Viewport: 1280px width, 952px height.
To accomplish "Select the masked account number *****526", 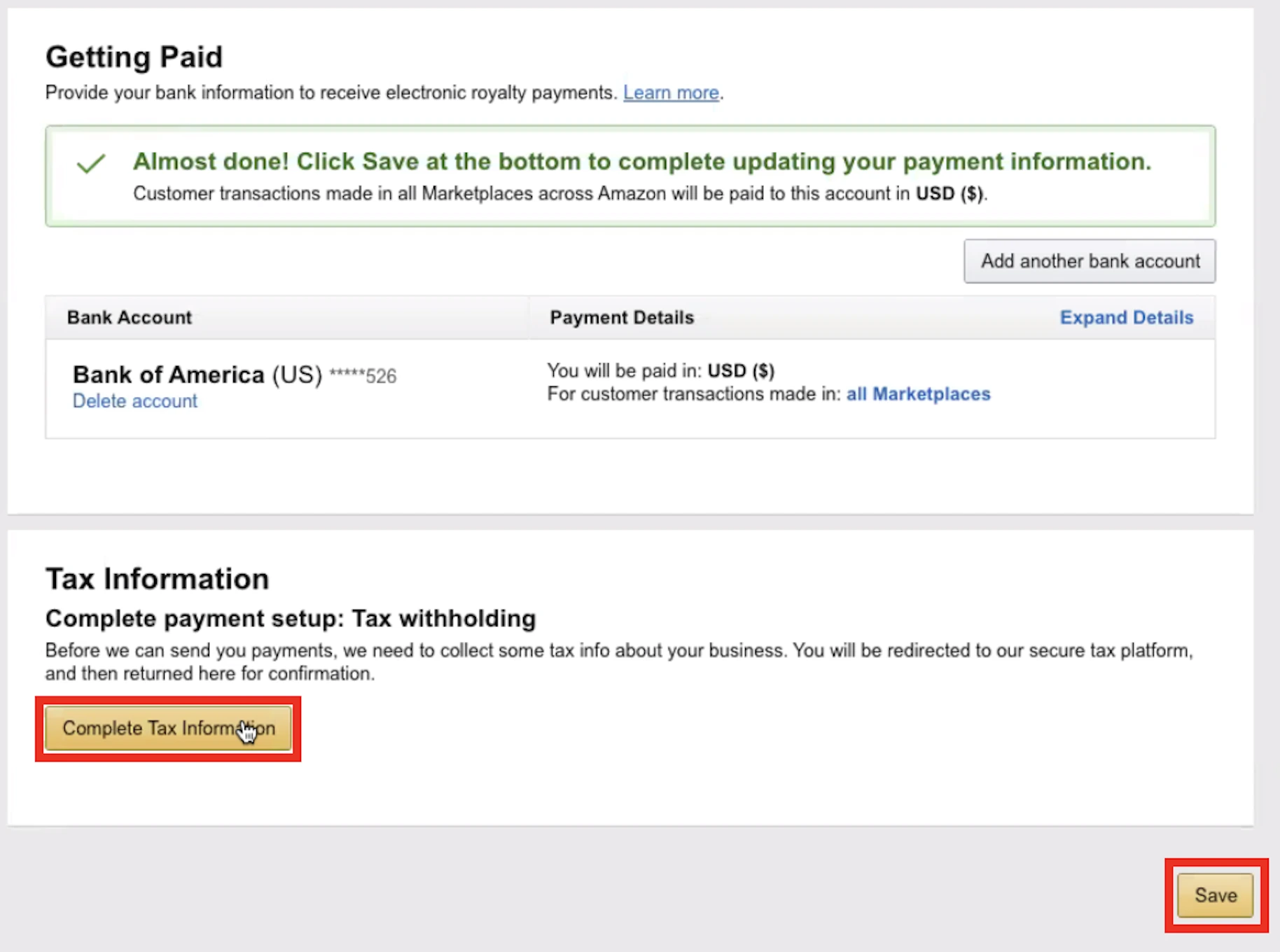I will (363, 374).
